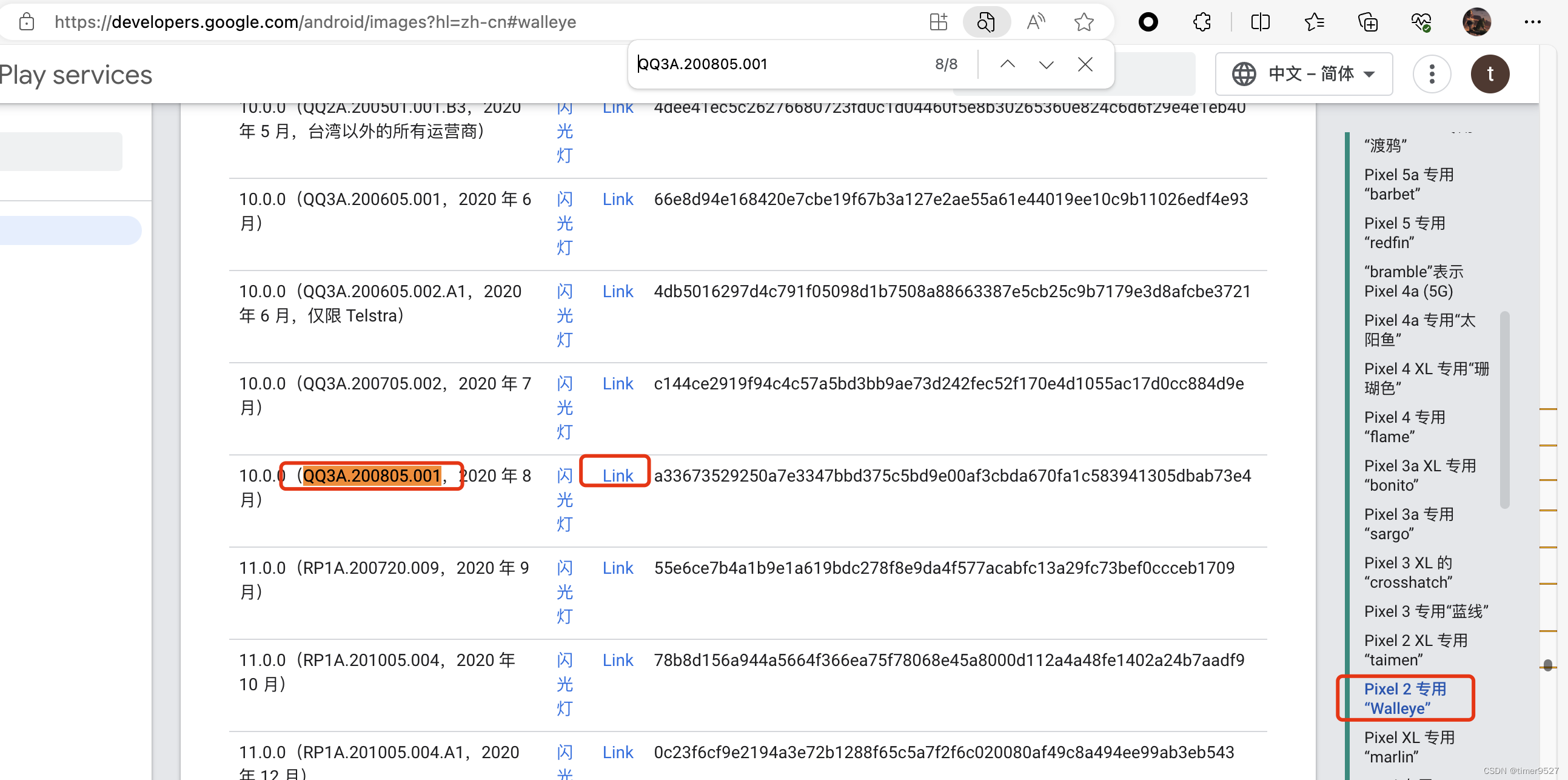Click the black circle extension icon
1568x780 pixels.
[x=1148, y=22]
